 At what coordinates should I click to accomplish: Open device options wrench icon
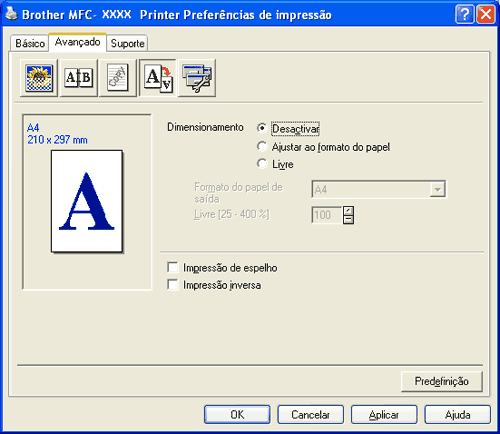197,78
